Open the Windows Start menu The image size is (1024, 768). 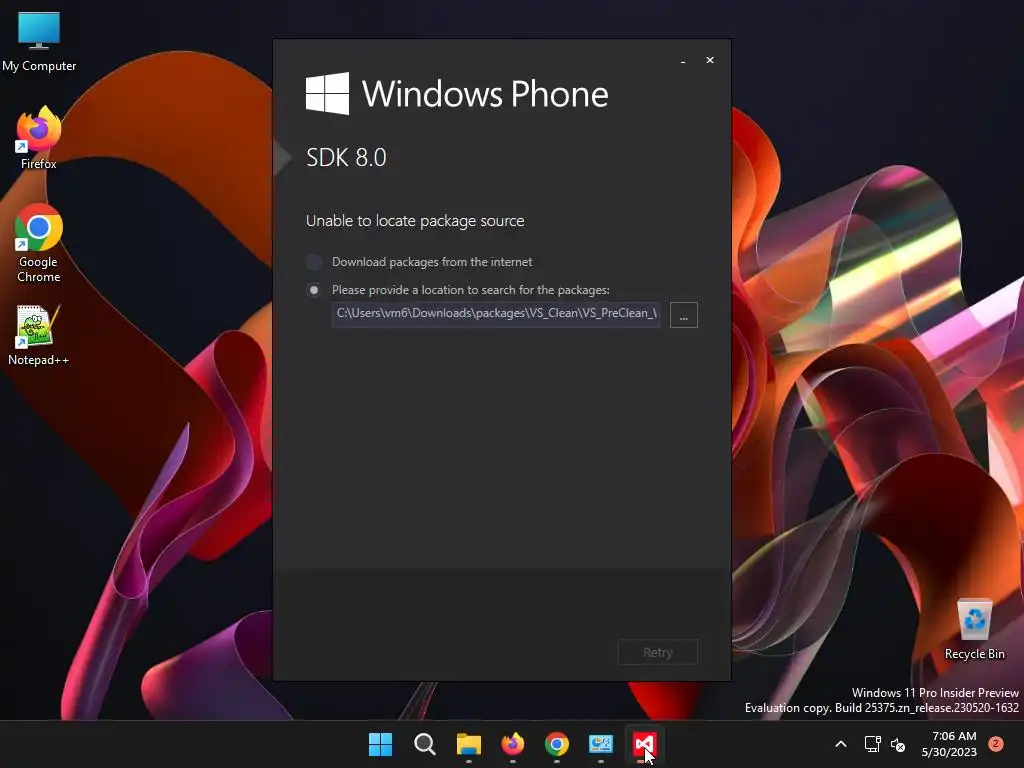[381, 744]
